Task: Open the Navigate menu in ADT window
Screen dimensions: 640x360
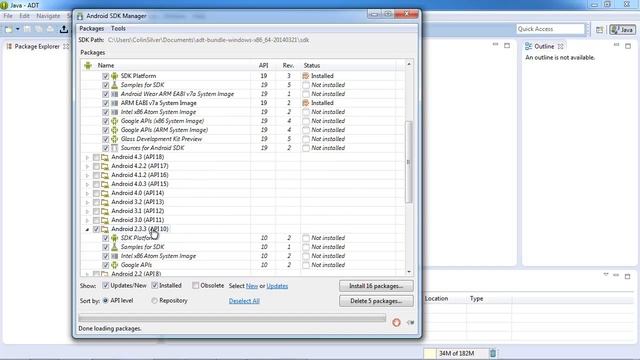Action: coord(48,16)
